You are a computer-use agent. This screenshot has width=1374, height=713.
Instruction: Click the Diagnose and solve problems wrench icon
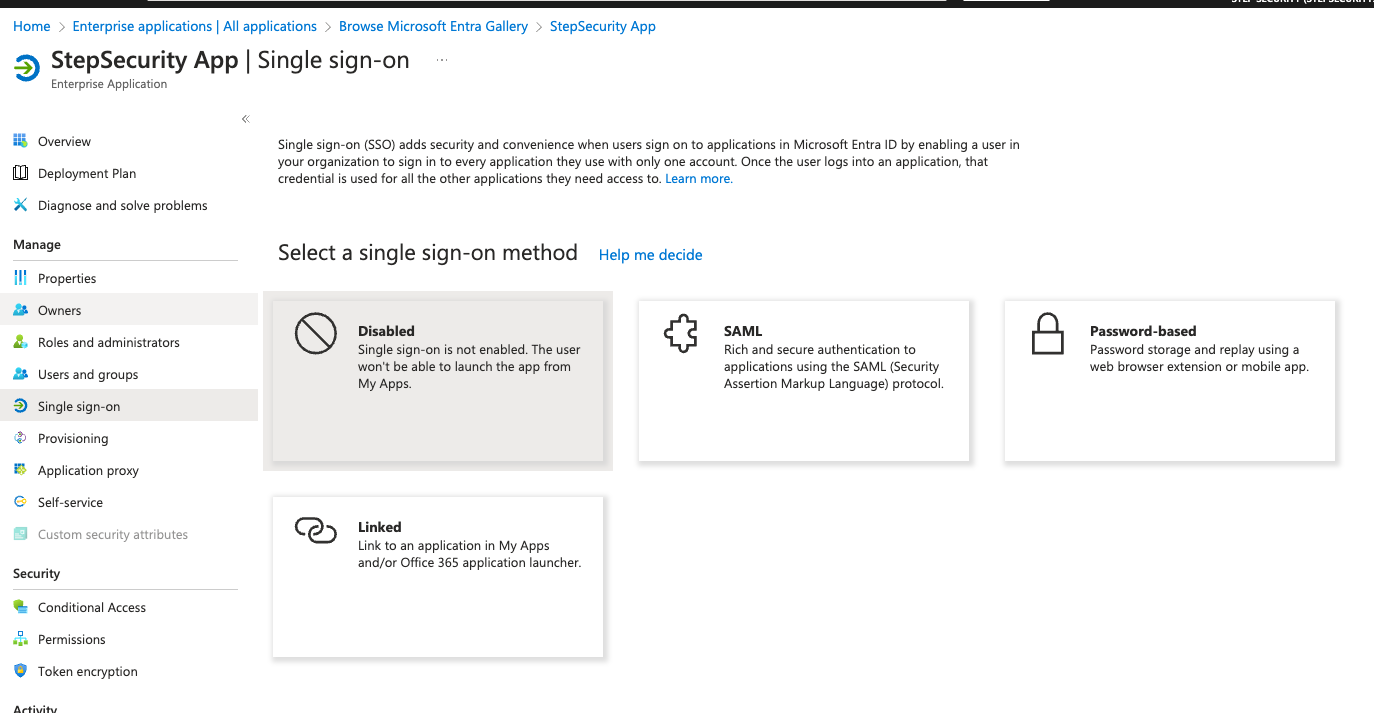point(20,205)
